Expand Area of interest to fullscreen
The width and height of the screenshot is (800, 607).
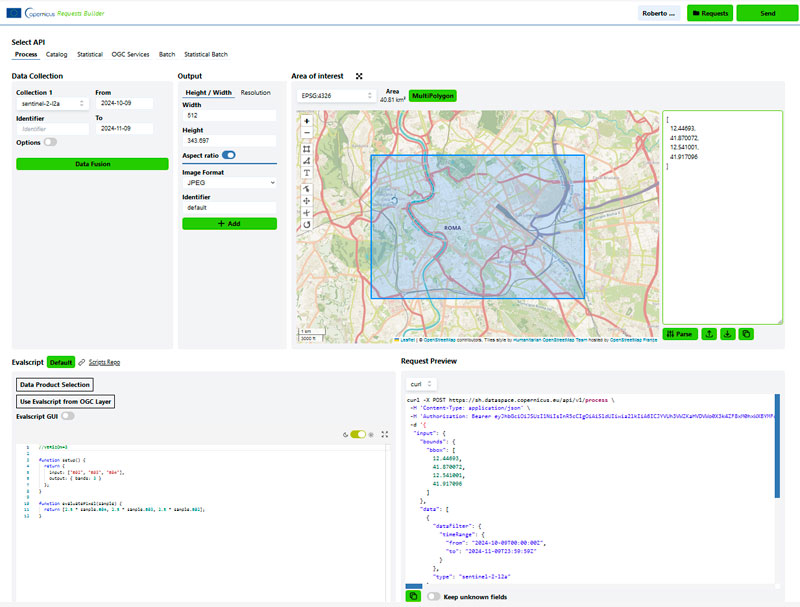pyautogui.click(x=359, y=76)
